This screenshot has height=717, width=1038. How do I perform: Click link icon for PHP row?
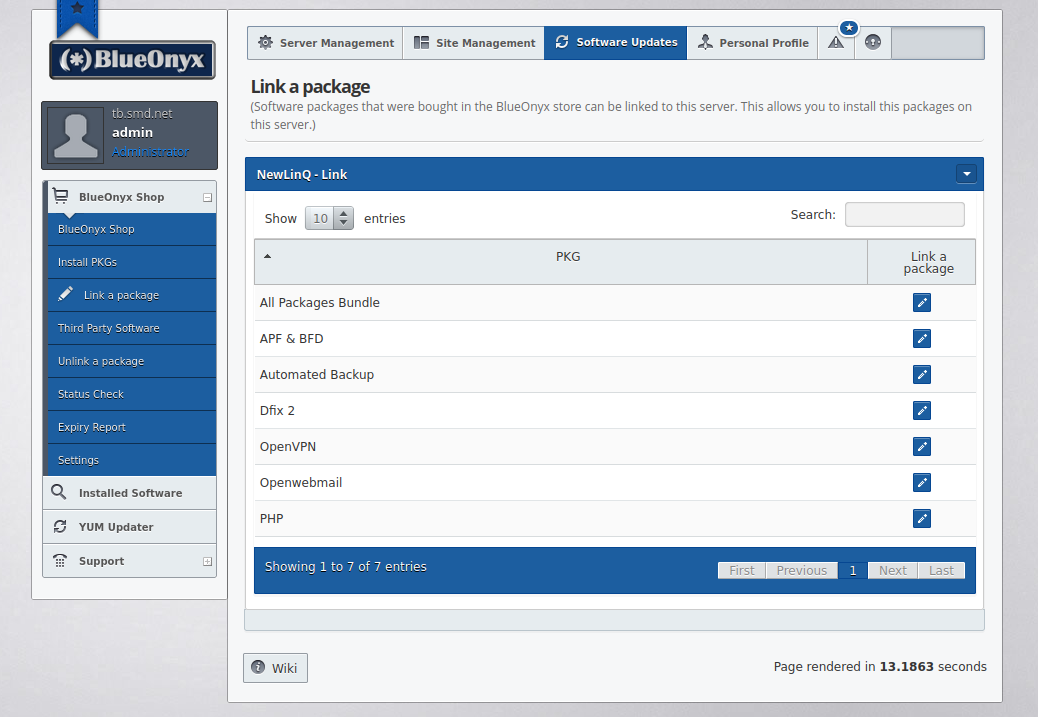click(x=921, y=519)
